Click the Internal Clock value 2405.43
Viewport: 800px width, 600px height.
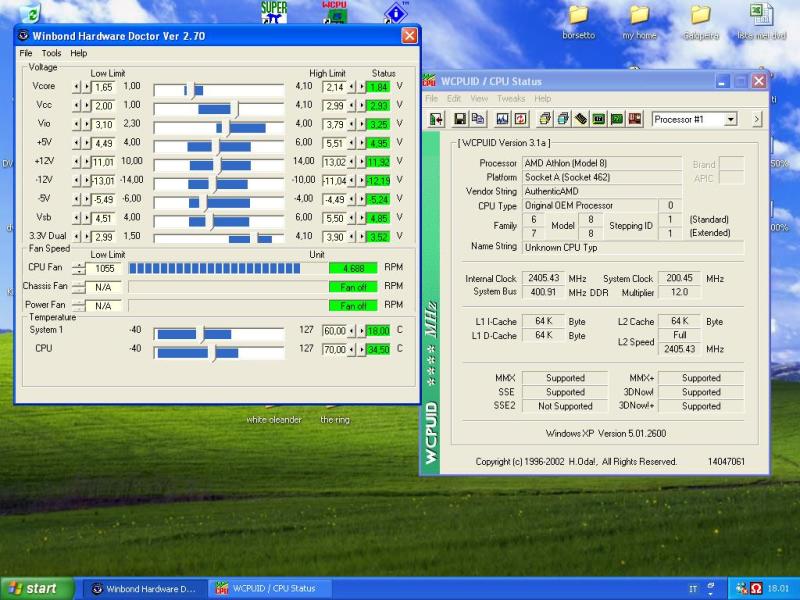(543, 278)
